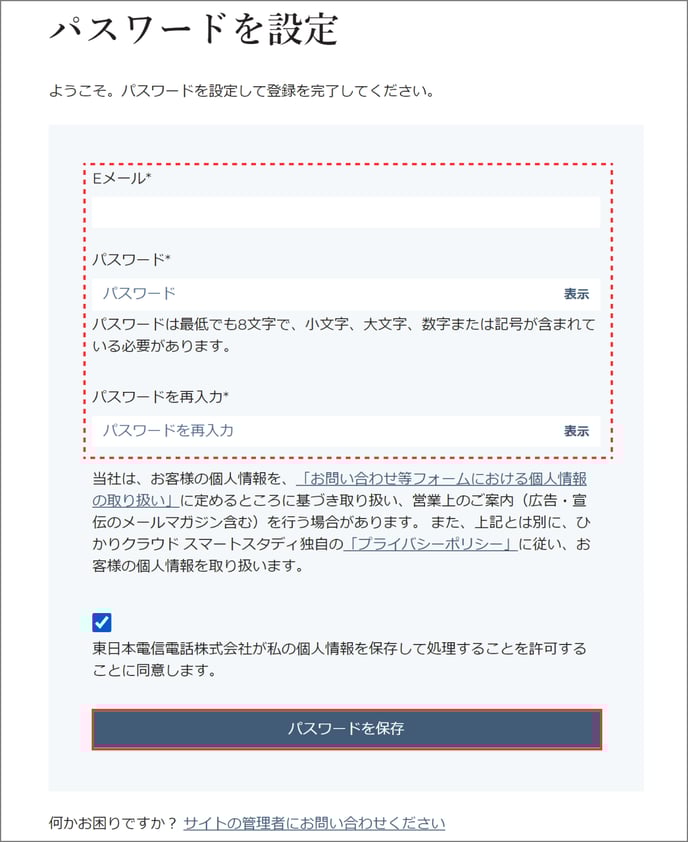
Task: Show the password via first 表示 toggle
Action: [x=576, y=294]
